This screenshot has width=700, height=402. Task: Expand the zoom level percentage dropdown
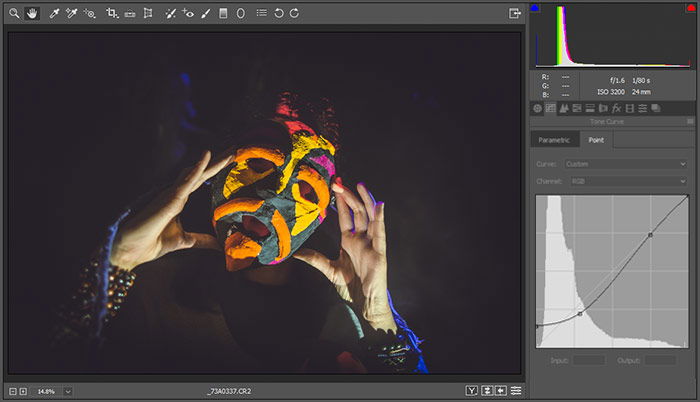[x=68, y=391]
